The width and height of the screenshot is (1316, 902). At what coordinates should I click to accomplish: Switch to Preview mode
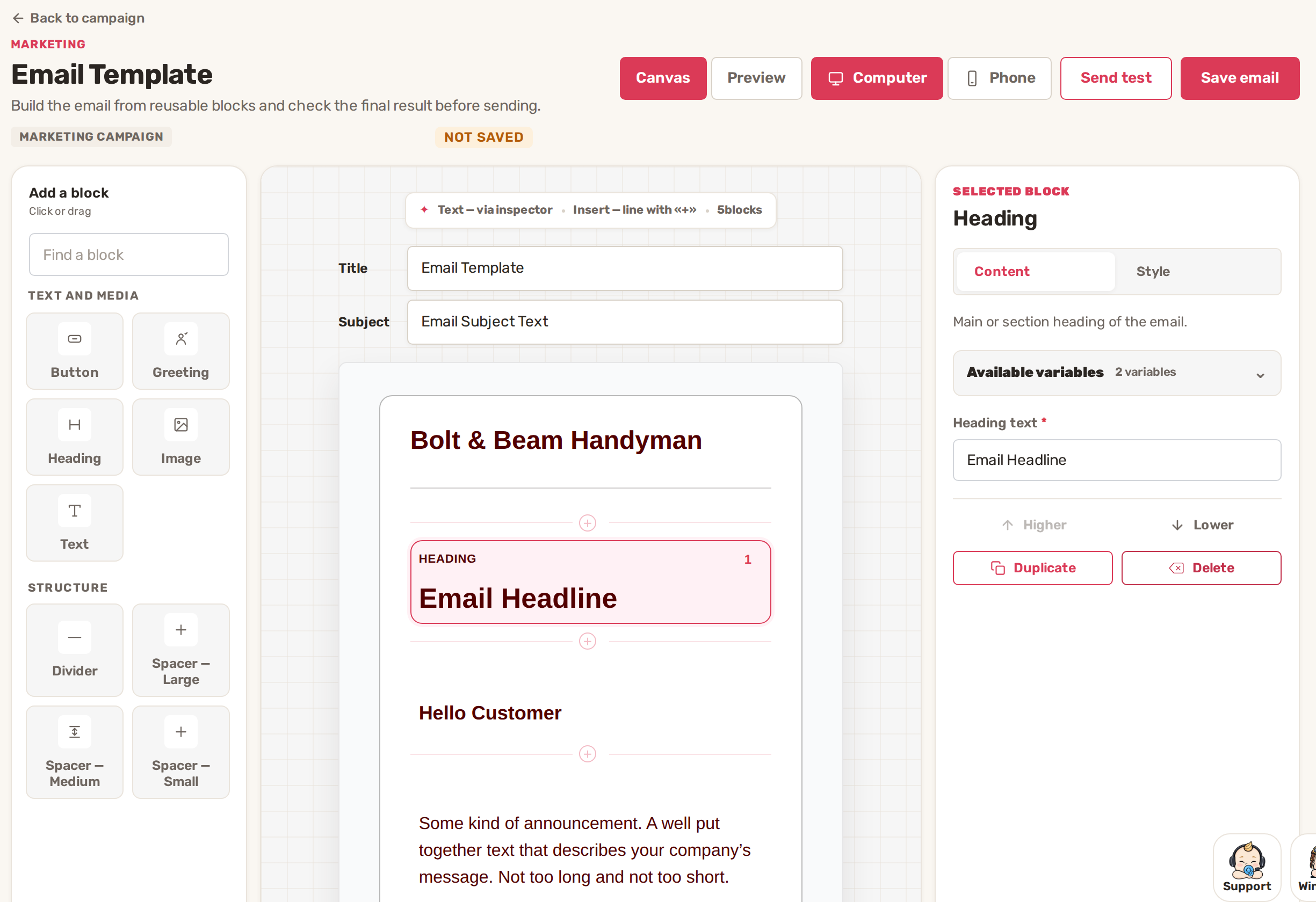[x=756, y=78]
